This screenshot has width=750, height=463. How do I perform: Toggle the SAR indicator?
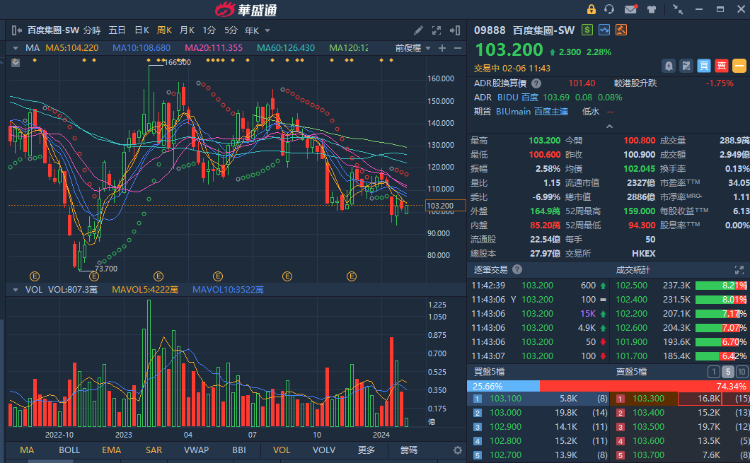[154, 450]
